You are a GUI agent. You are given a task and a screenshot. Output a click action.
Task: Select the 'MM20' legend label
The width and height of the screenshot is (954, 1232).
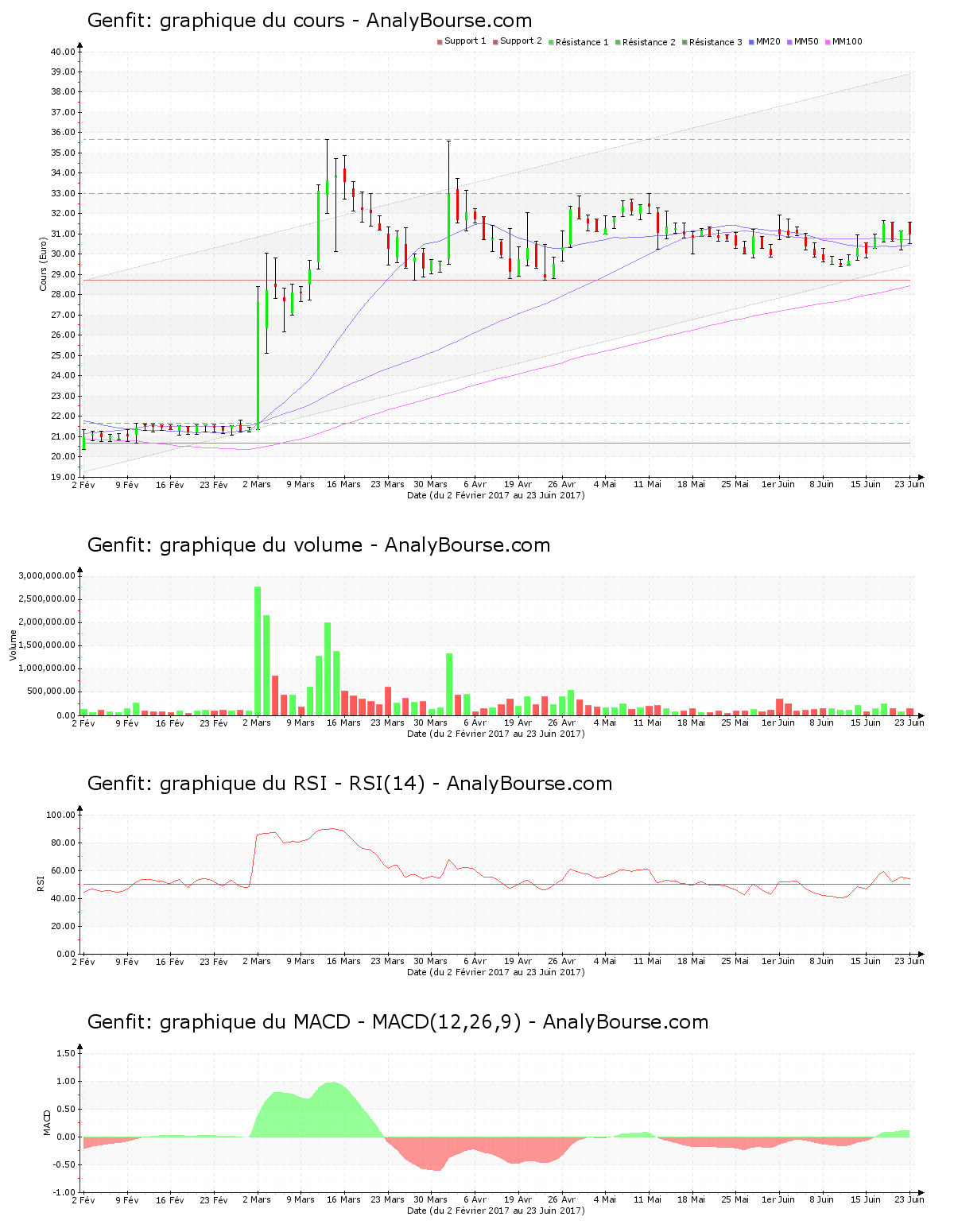[768, 41]
